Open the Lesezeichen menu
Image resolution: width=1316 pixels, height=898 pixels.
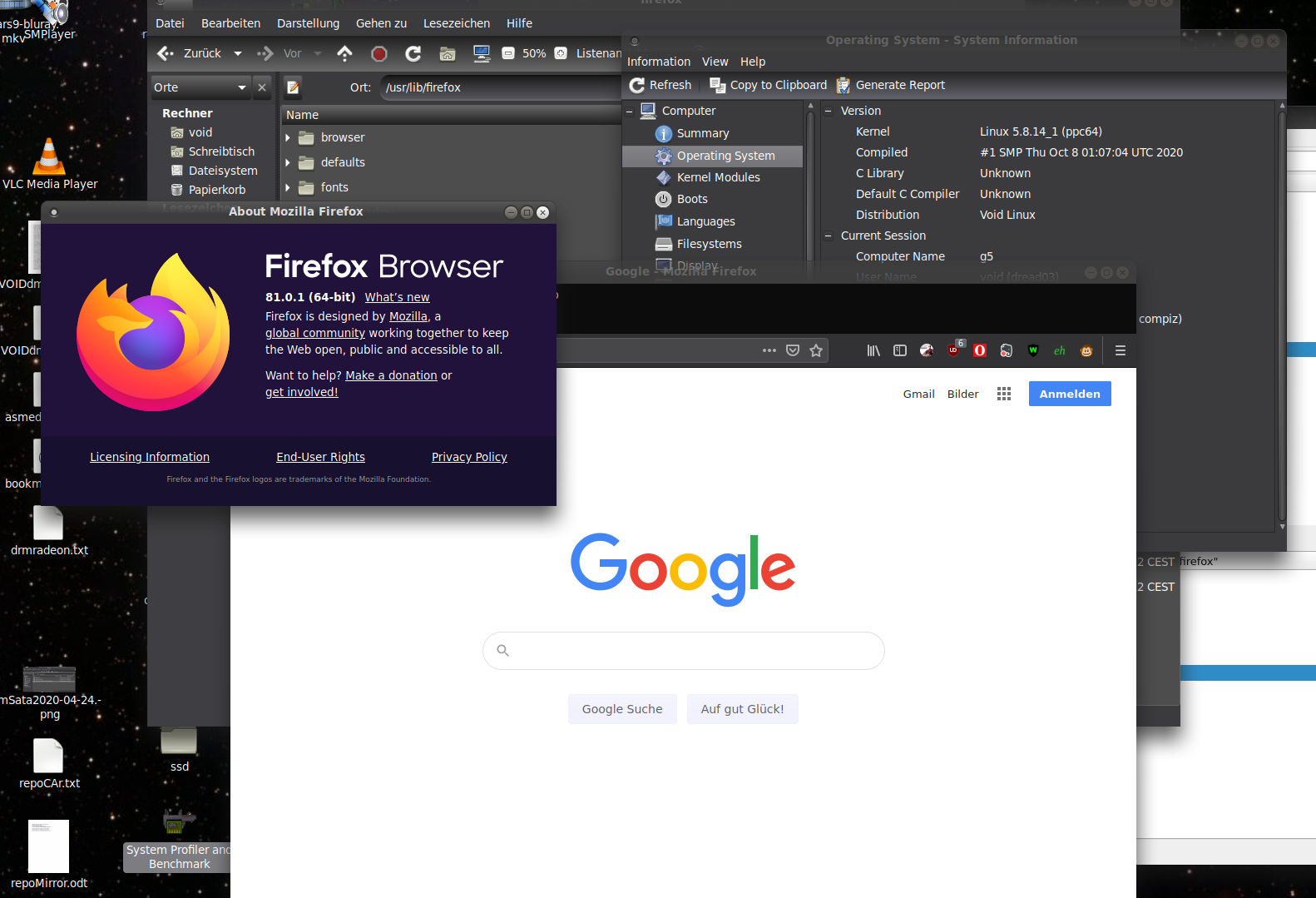coord(456,23)
